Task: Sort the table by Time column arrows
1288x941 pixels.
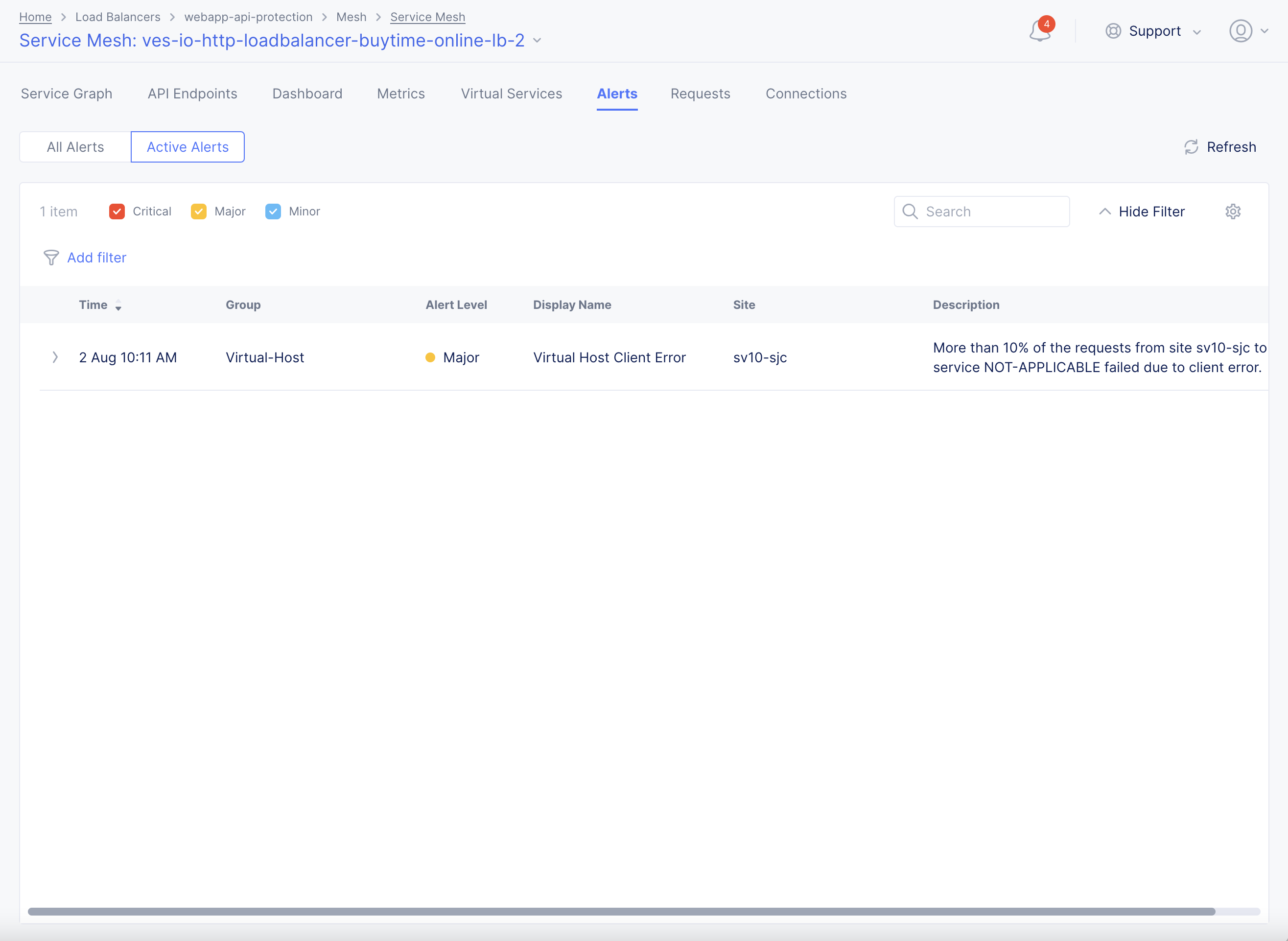Action: point(118,306)
